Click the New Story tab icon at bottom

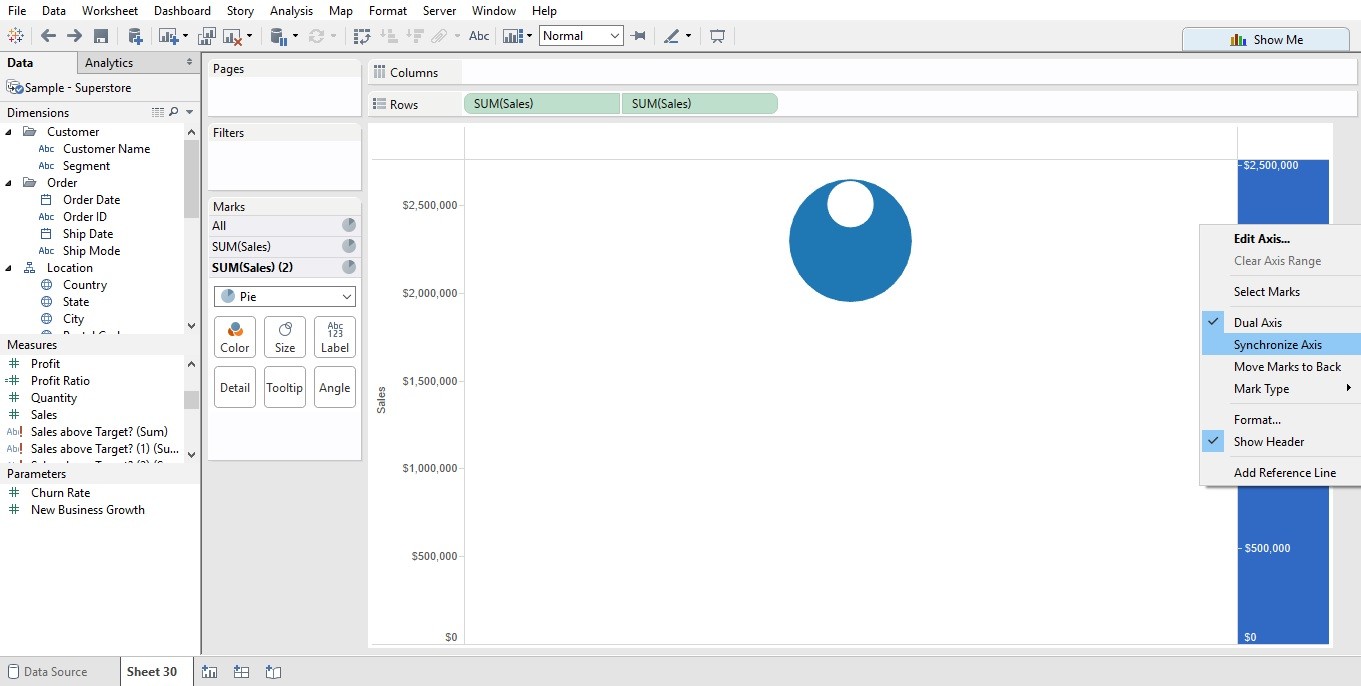pos(273,672)
